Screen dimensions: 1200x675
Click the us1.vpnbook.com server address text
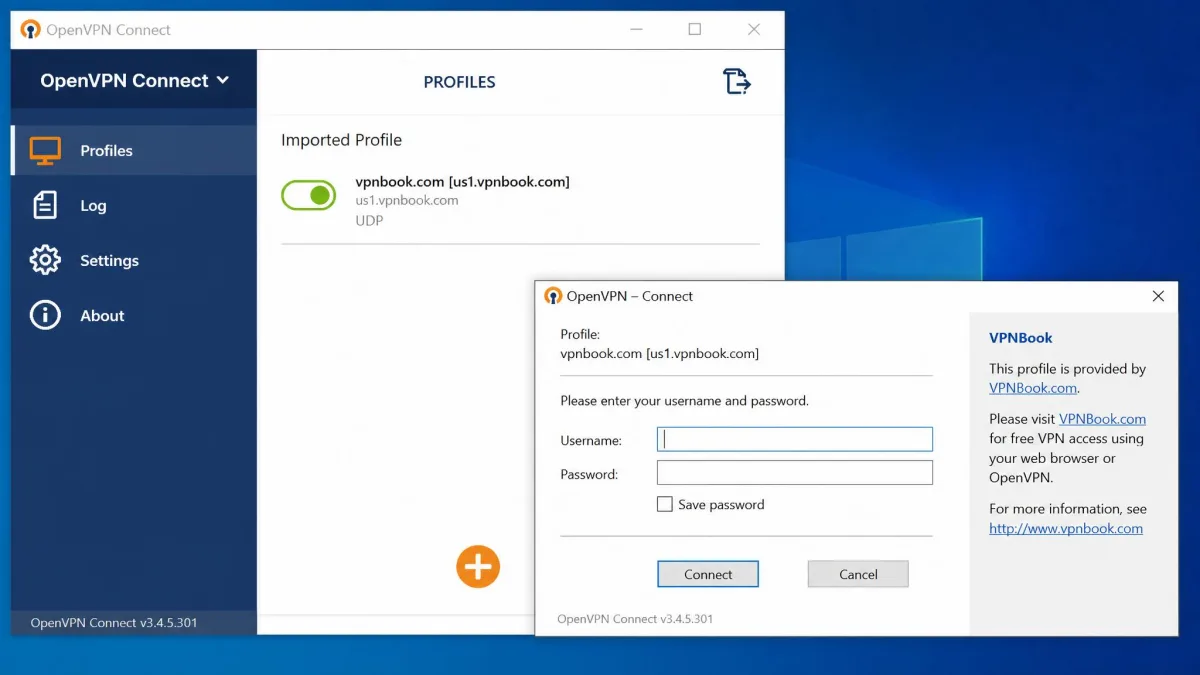[x=407, y=200]
